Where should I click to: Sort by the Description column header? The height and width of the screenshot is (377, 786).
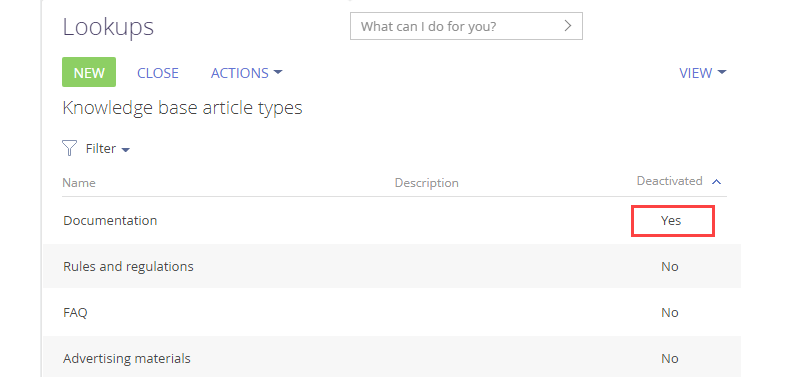pyautogui.click(x=427, y=183)
